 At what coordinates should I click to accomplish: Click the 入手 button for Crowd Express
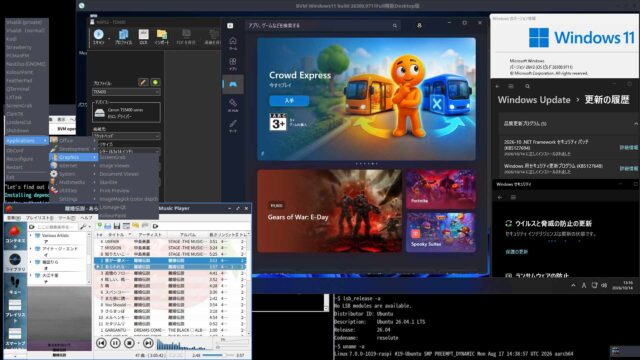[289, 100]
